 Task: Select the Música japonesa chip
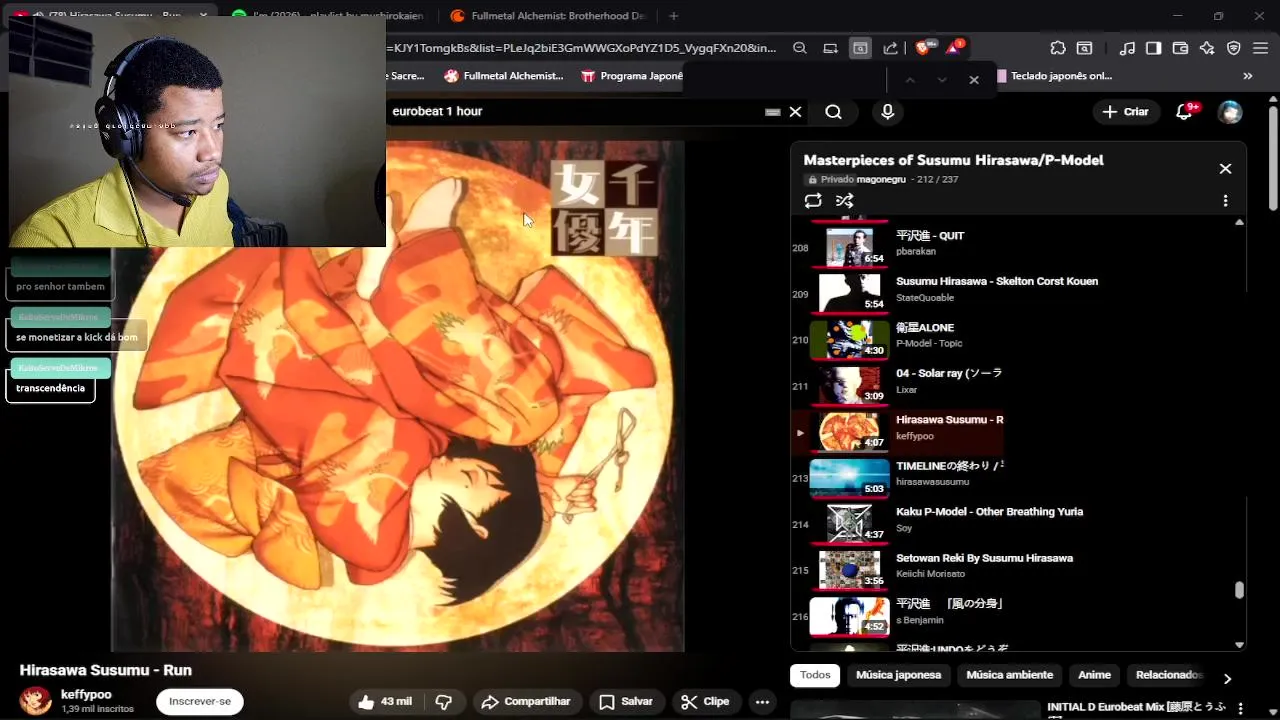[898, 675]
